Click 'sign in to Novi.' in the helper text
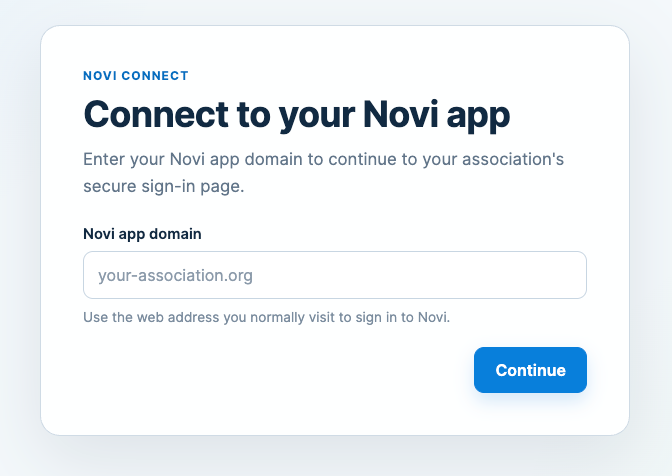Screen dimensions: 672x476 click(403, 317)
